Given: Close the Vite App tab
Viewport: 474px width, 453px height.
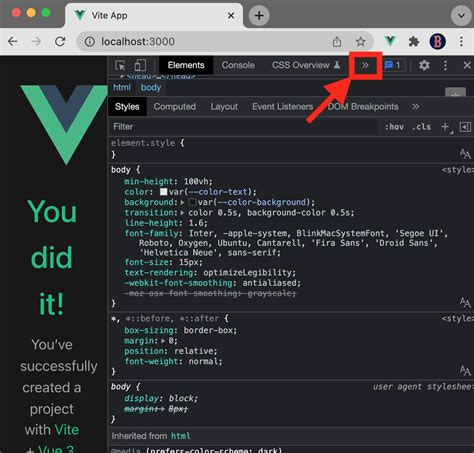Looking at the screenshot, I should 231,16.
